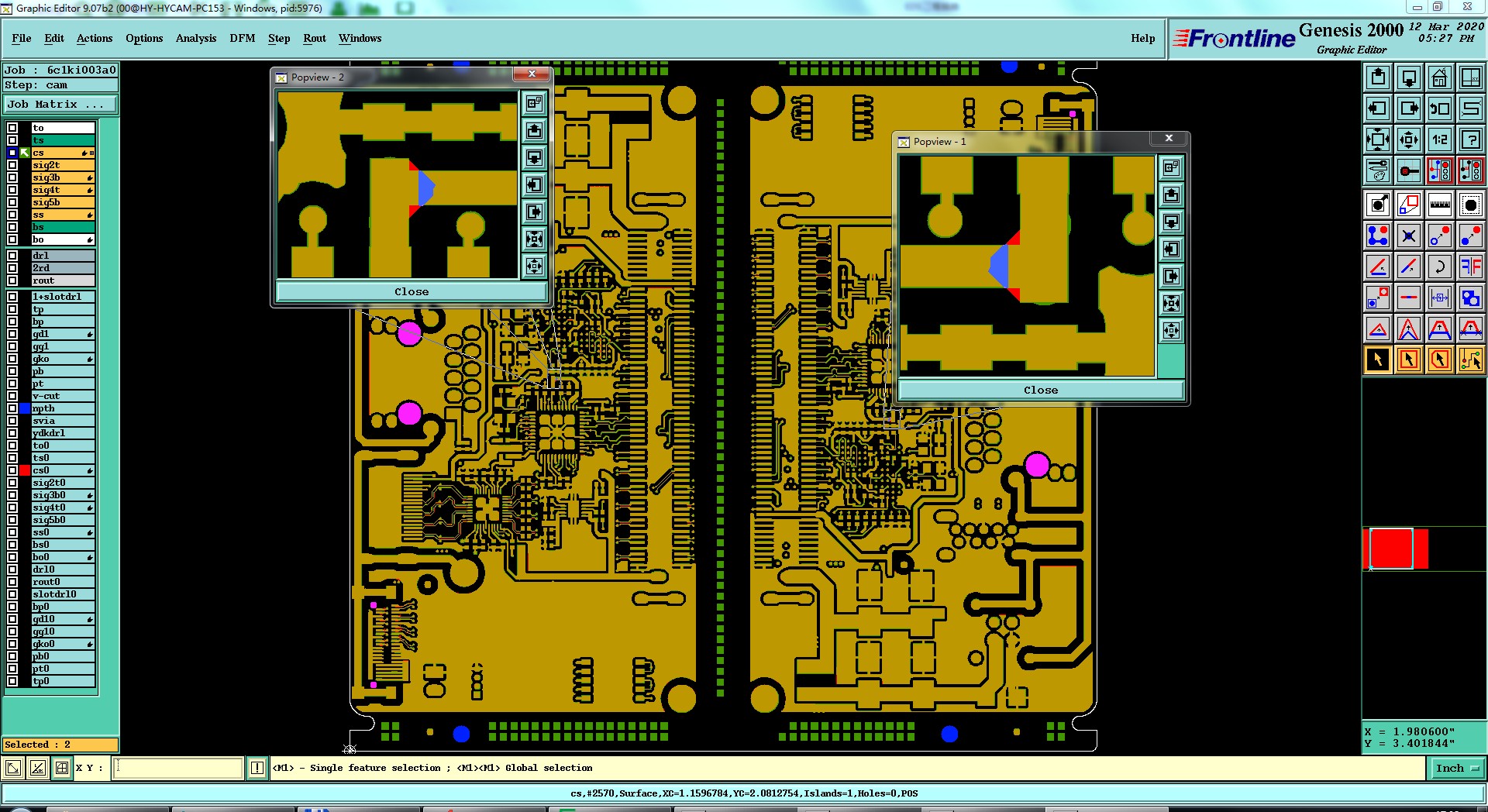Open the Job Matrix button
Screen dimensions: 1488x812
60,104
